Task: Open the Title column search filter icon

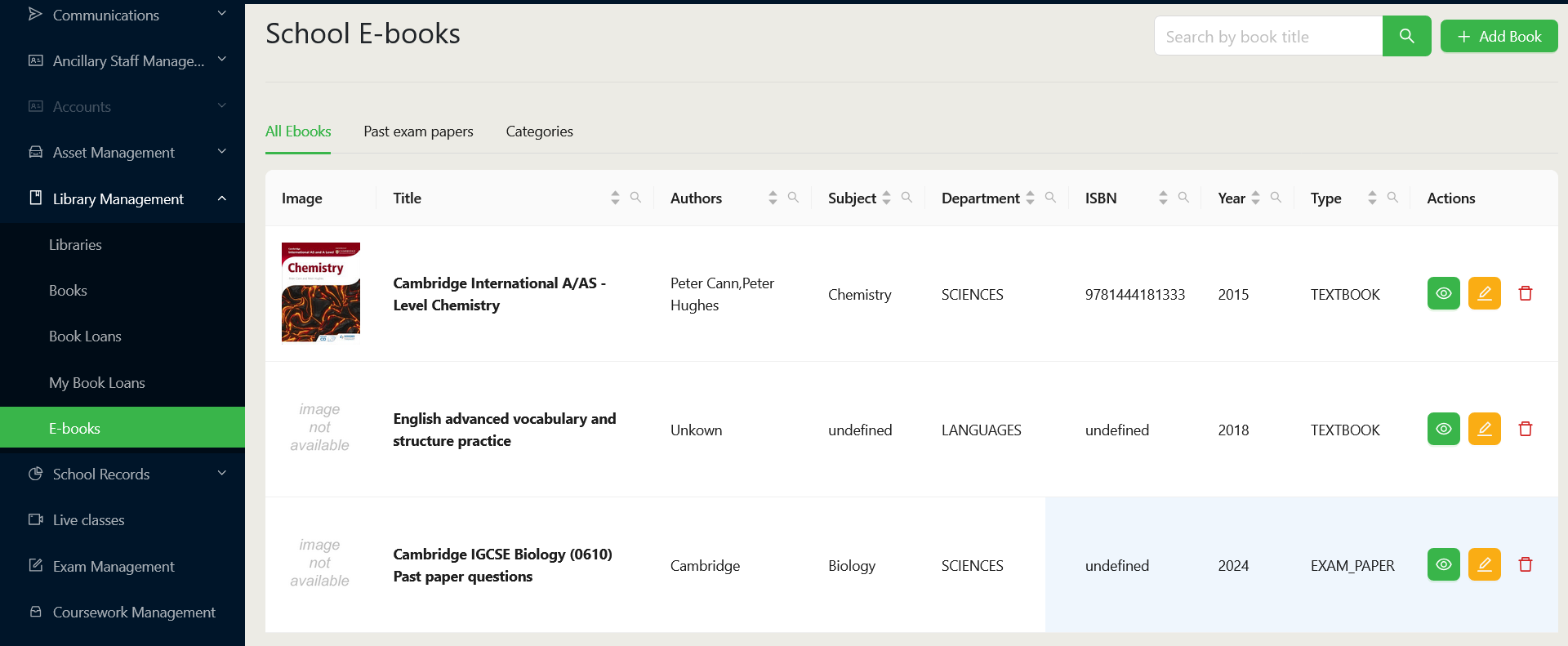Action: 635,198
